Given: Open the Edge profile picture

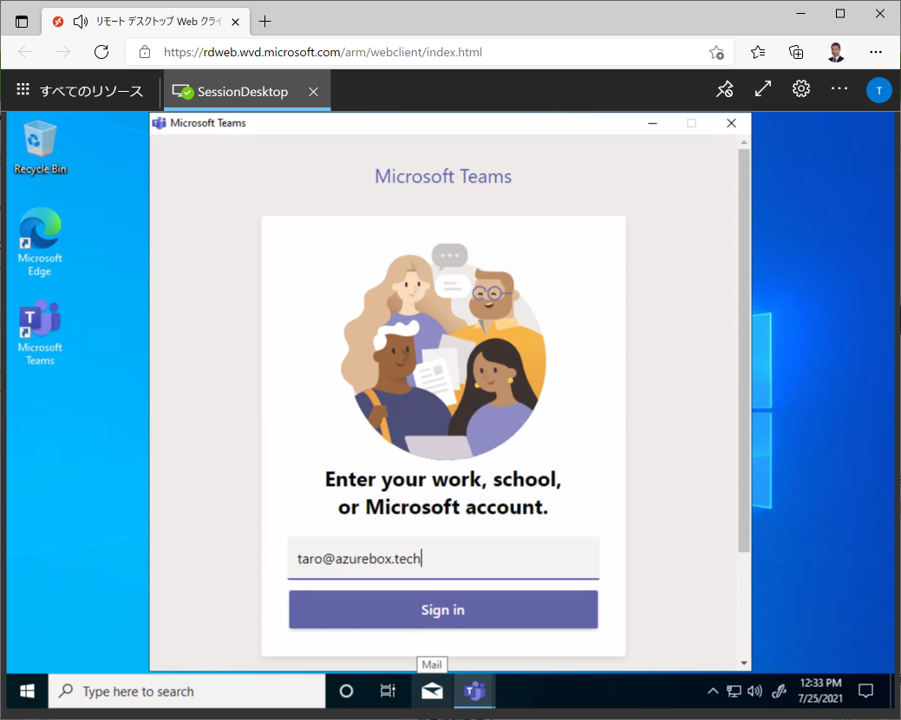Looking at the screenshot, I should (836, 52).
